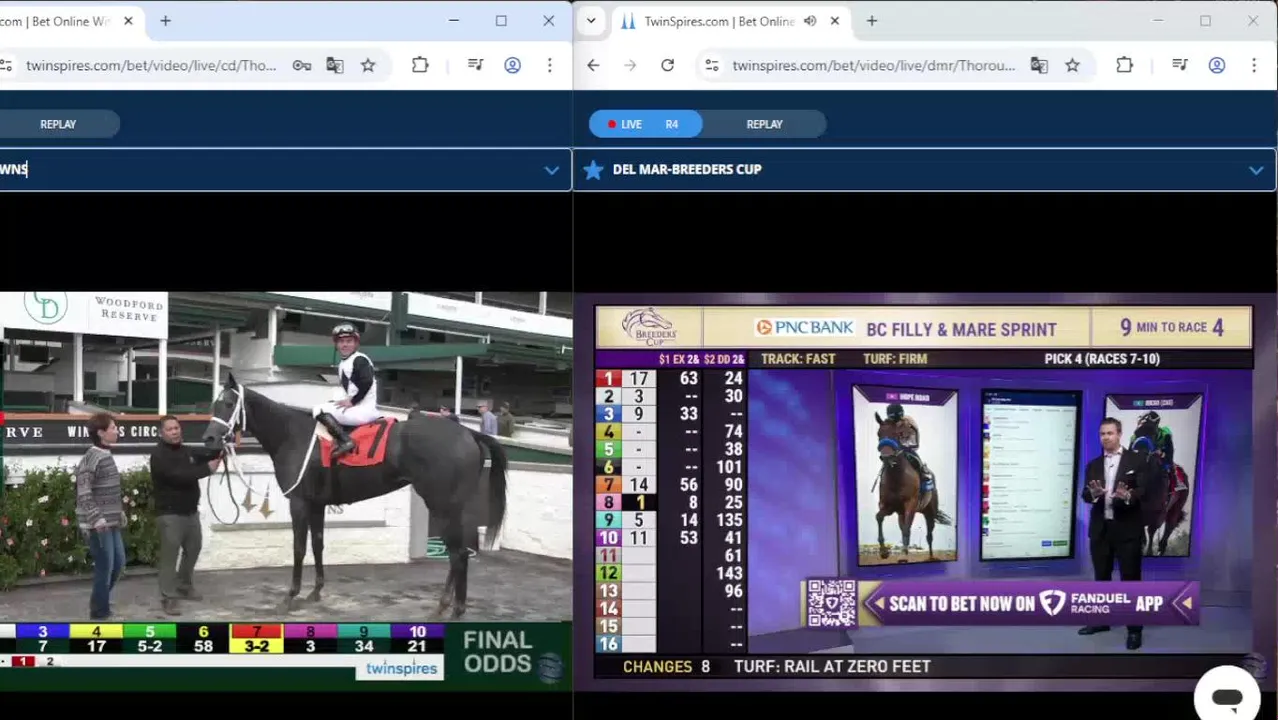Open Chrome three-dot menu in right window

pos(1253,65)
